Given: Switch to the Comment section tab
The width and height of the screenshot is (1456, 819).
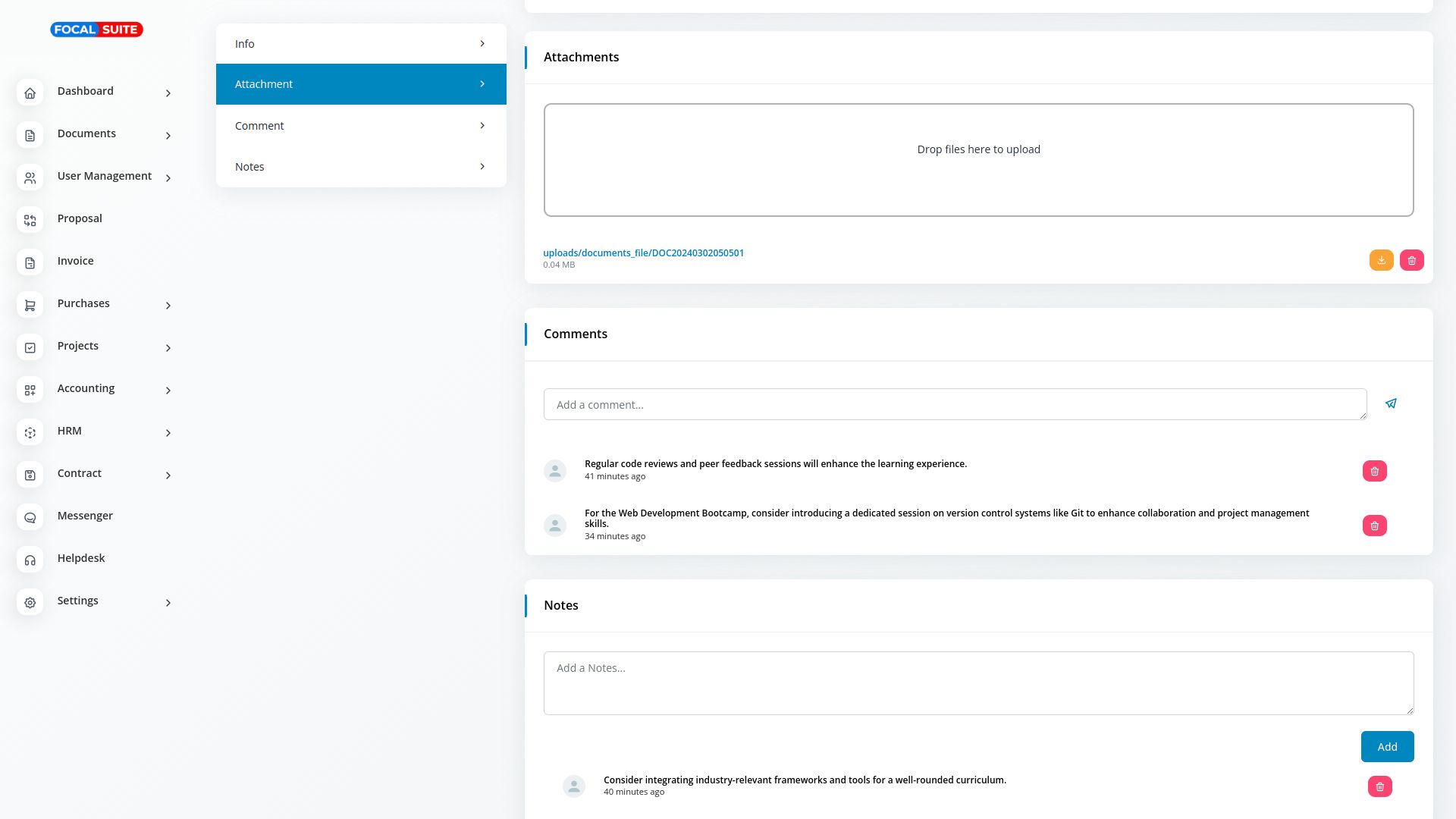Looking at the screenshot, I should pyautogui.click(x=361, y=126).
